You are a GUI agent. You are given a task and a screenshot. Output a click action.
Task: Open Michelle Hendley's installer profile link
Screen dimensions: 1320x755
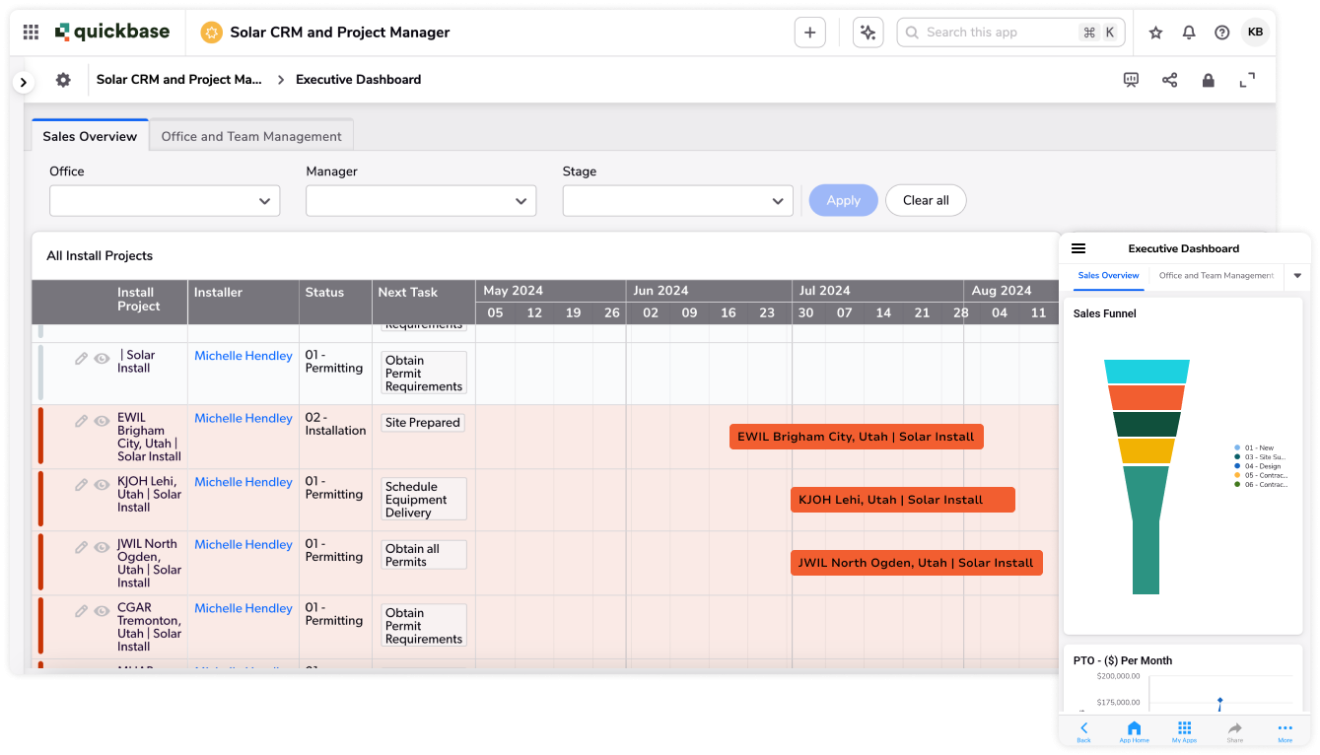point(242,418)
